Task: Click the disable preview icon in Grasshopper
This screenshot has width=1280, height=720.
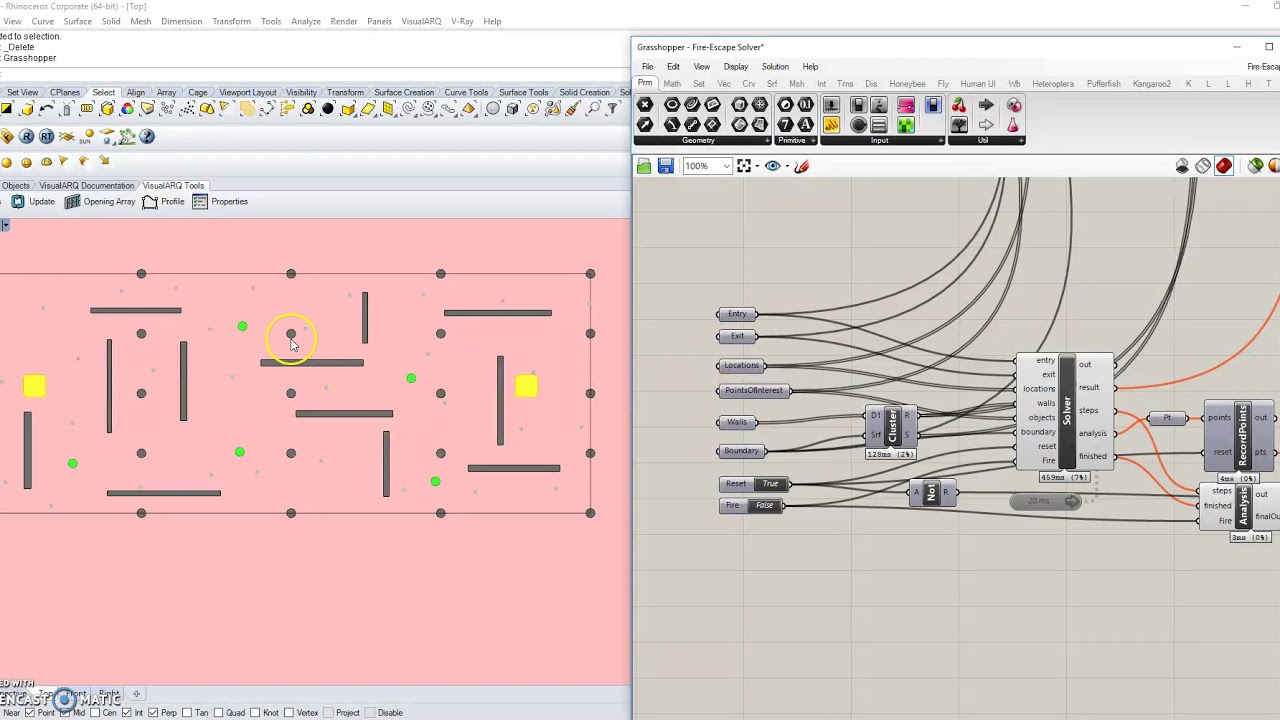Action: [1182, 166]
